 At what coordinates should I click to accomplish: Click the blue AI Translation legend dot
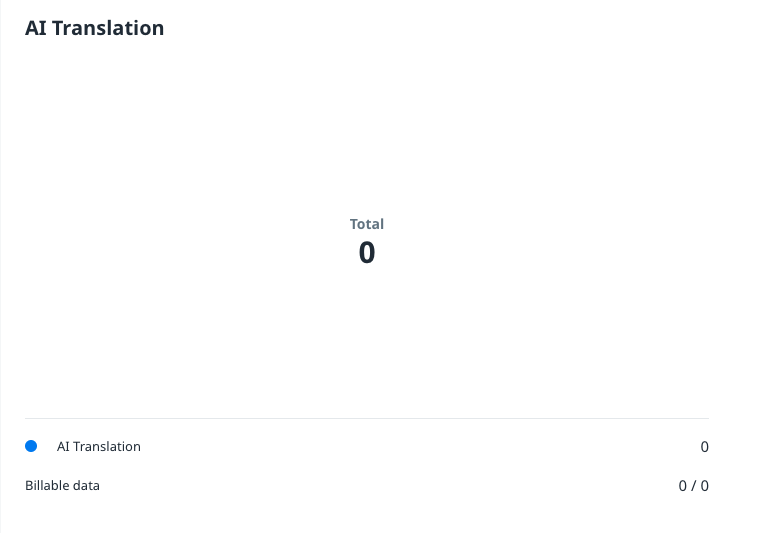click(31, 446)
